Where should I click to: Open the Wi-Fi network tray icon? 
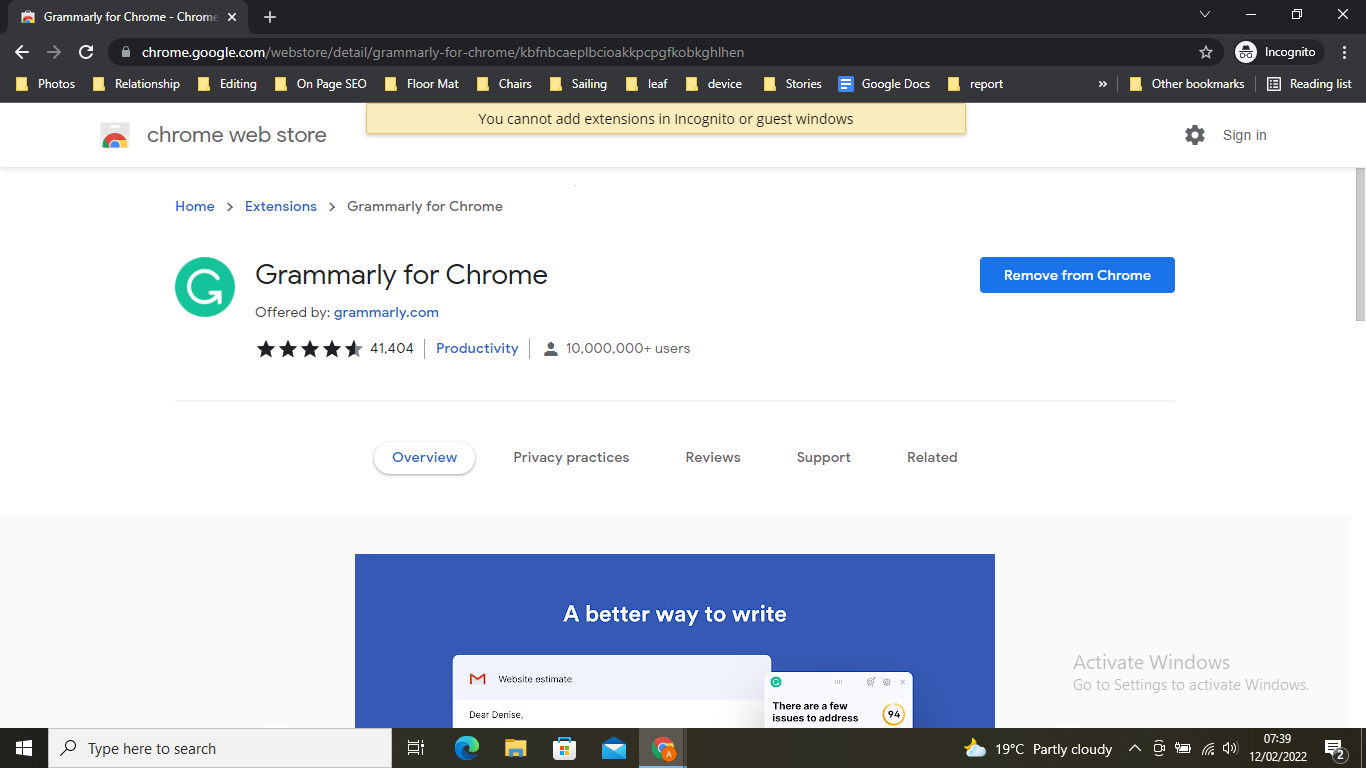(x=1207, y=748)
